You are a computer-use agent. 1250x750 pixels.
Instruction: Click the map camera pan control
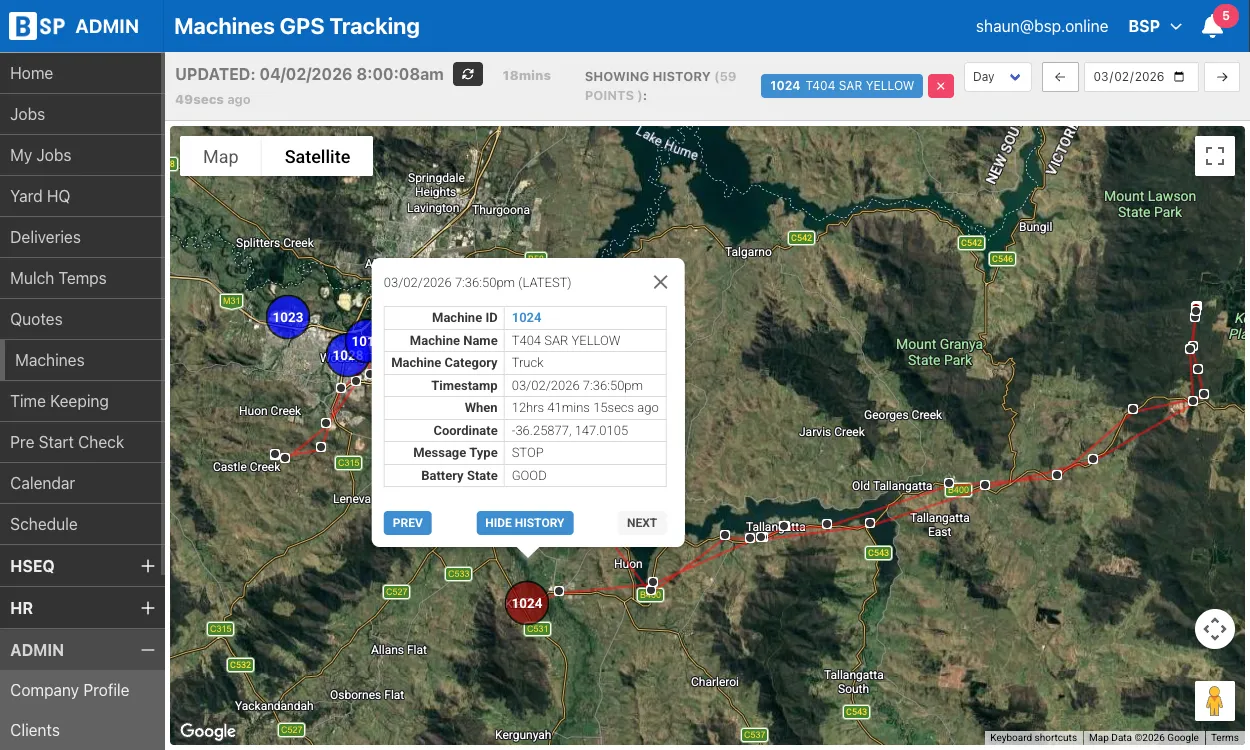[x=1215, y=629]
